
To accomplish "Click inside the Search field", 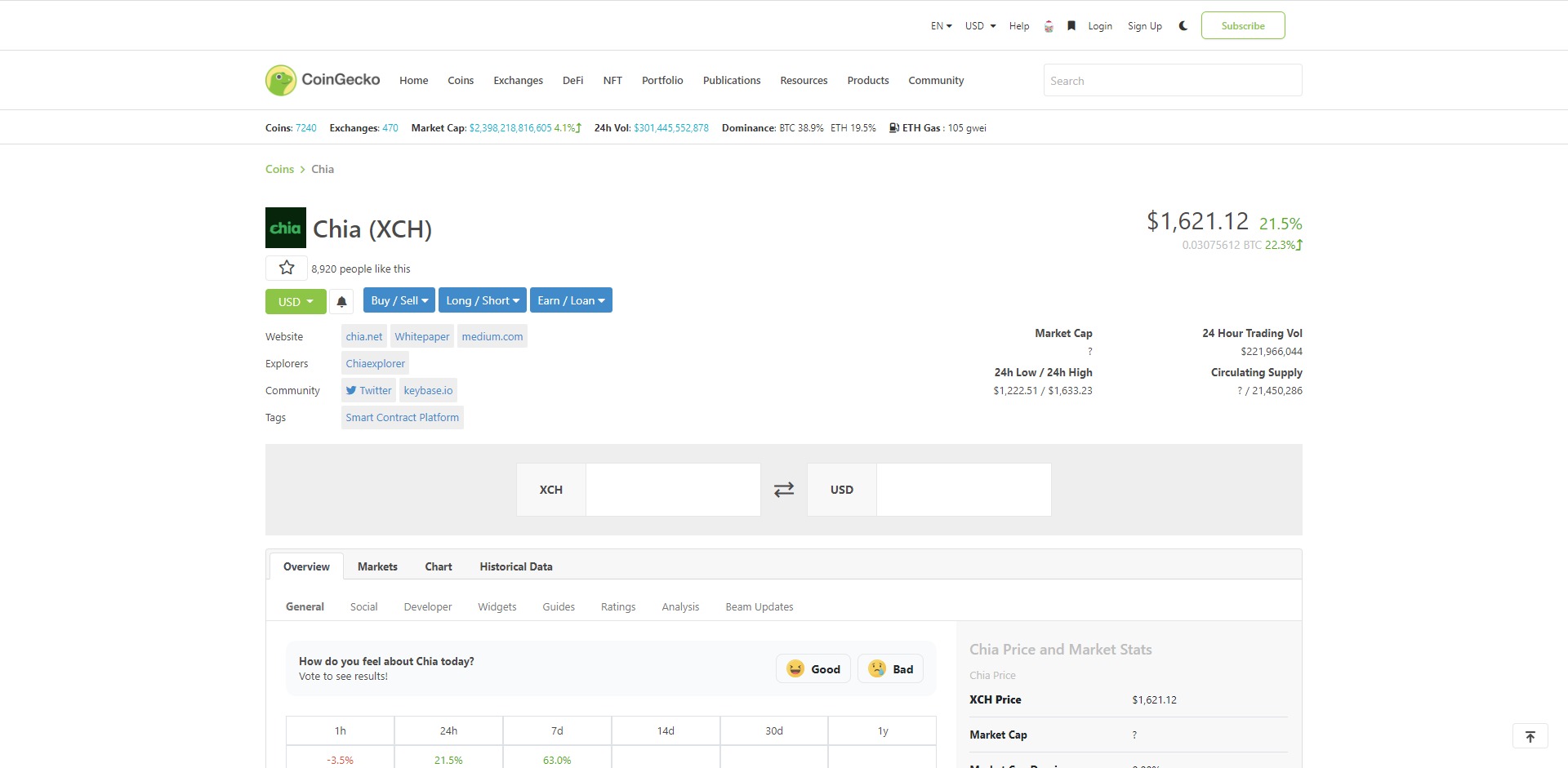I will [x=1172, y=80].
